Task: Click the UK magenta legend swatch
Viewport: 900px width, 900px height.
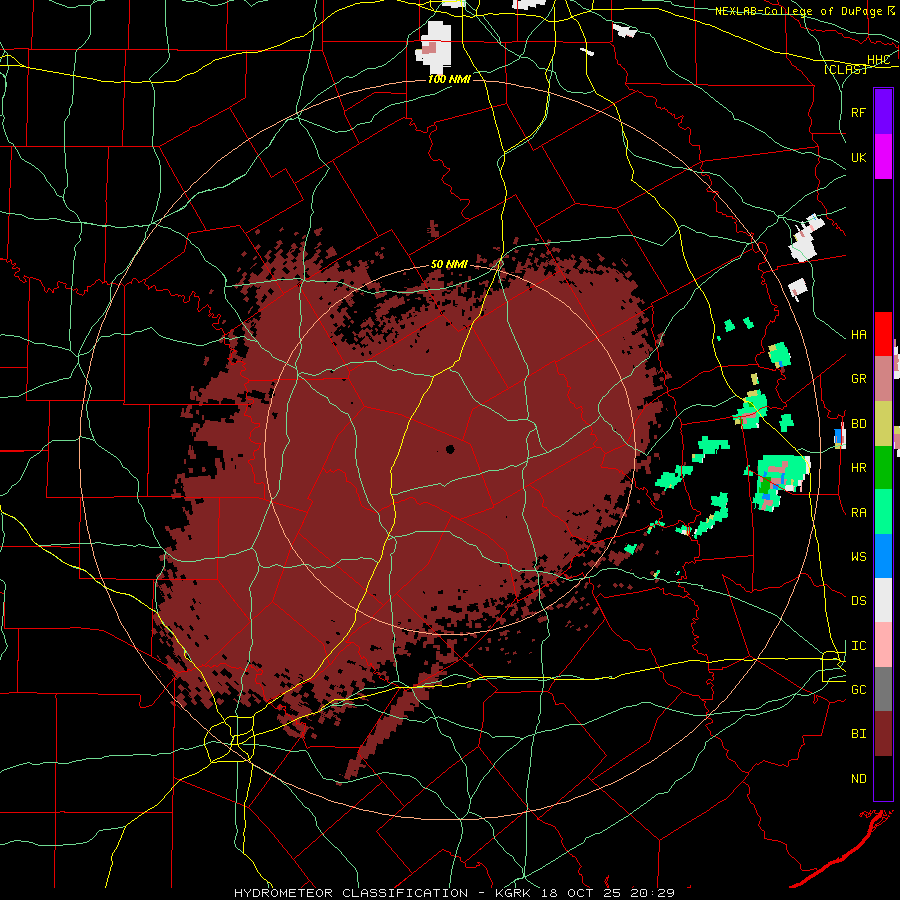Action: (x=883, y=157)
